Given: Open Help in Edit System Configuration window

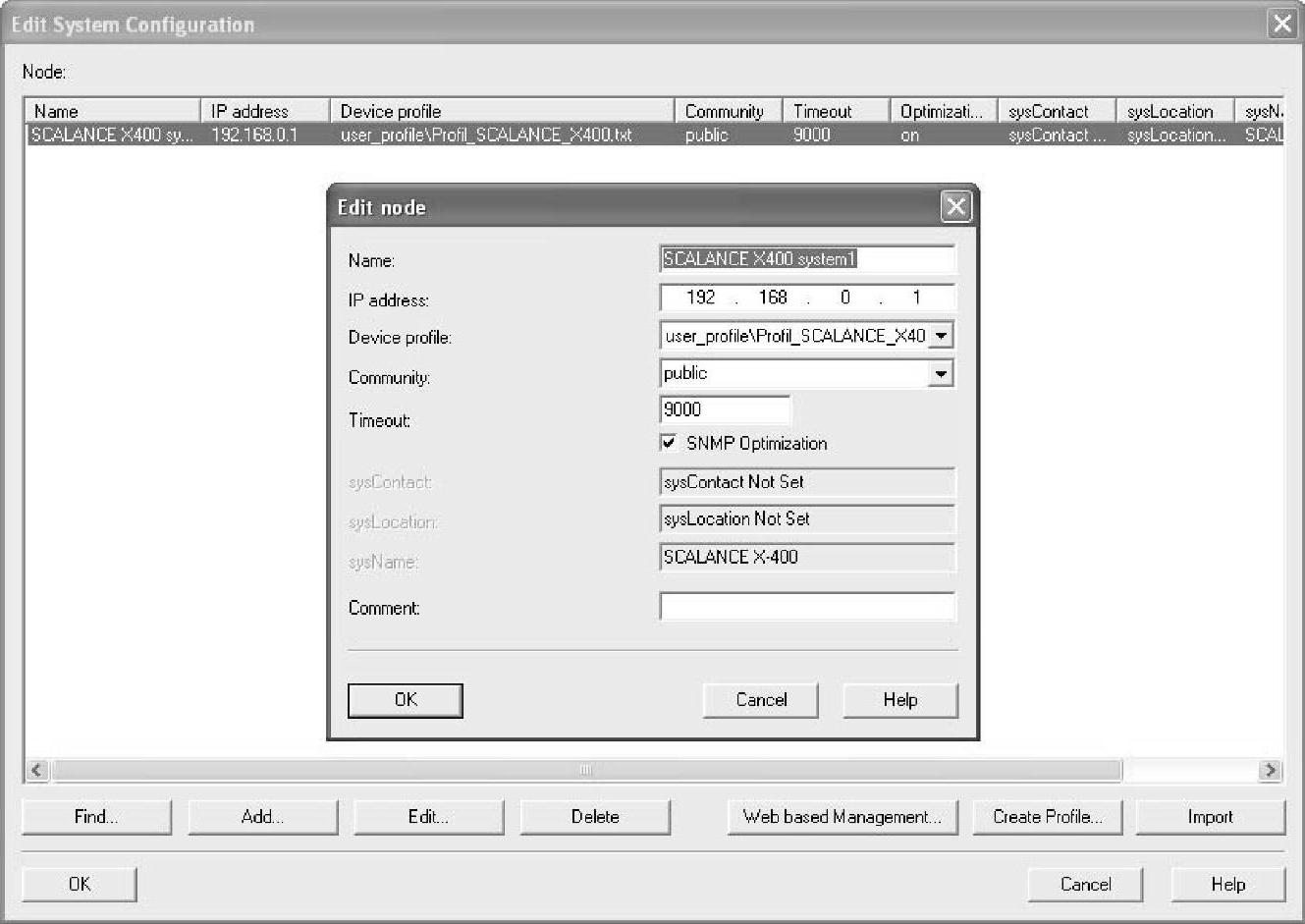Looking at the screenshot, I should click(1227, 885).
